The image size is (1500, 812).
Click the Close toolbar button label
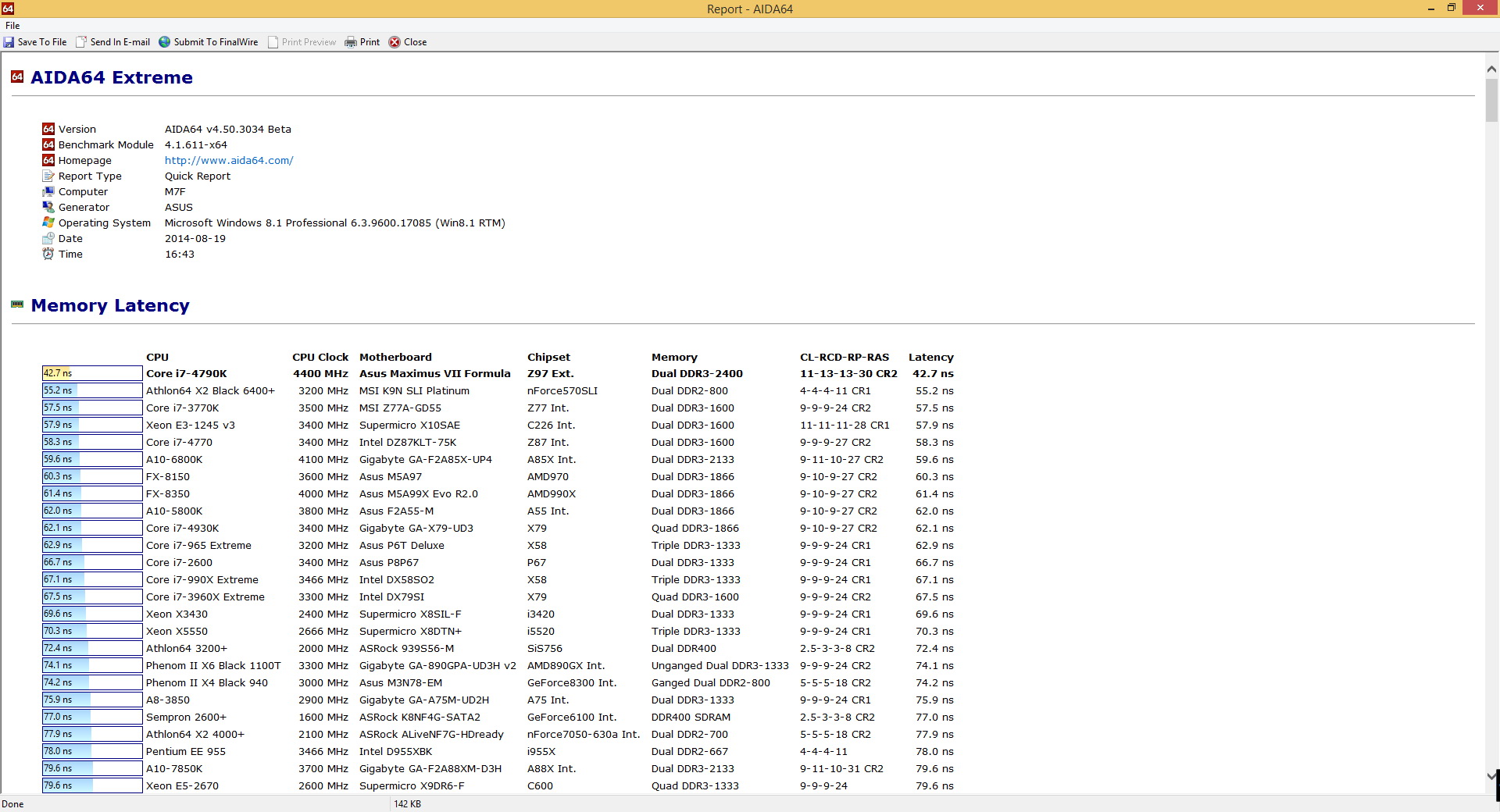[415, 42]
